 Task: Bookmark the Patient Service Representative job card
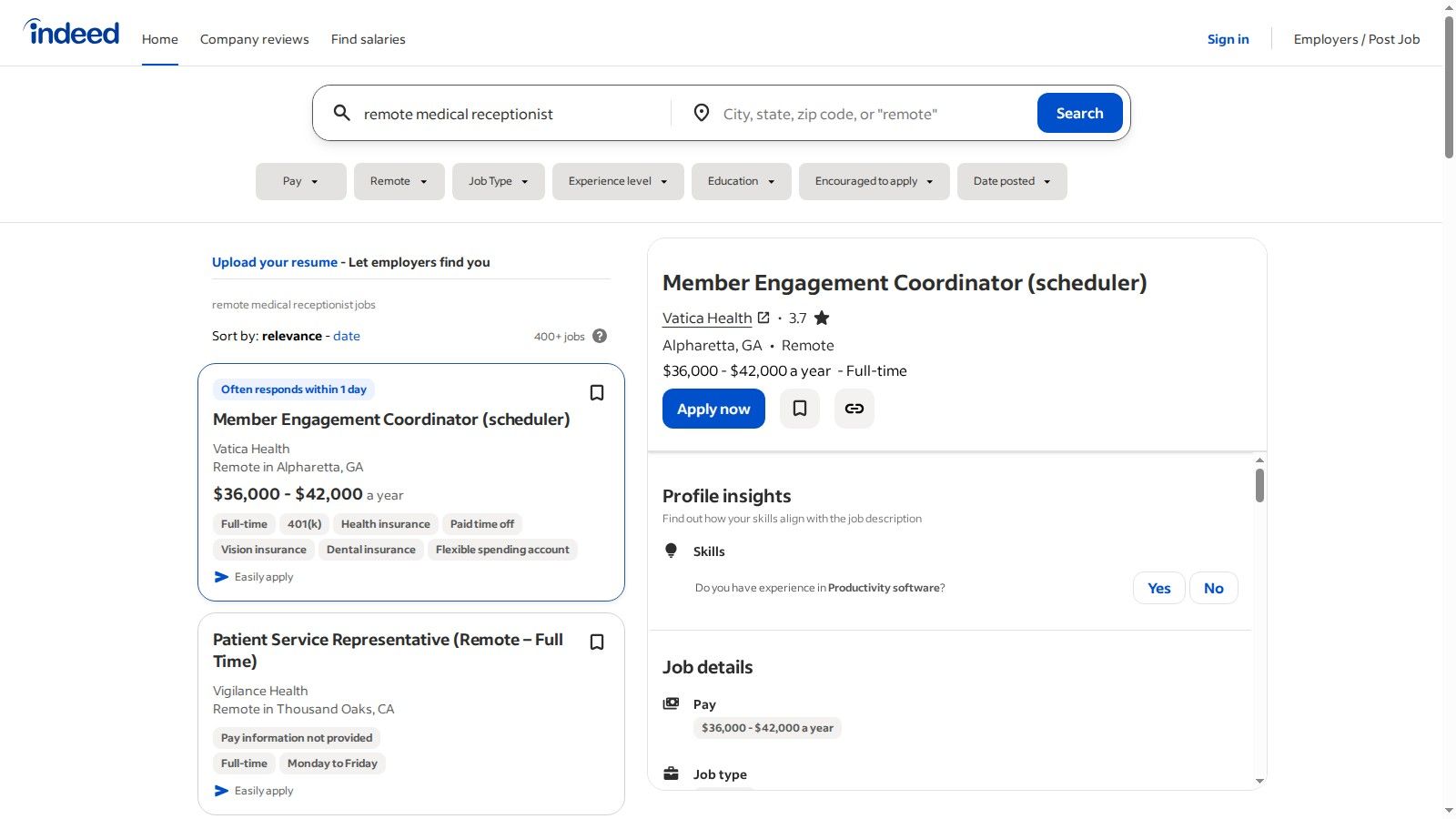pos(597,642)
